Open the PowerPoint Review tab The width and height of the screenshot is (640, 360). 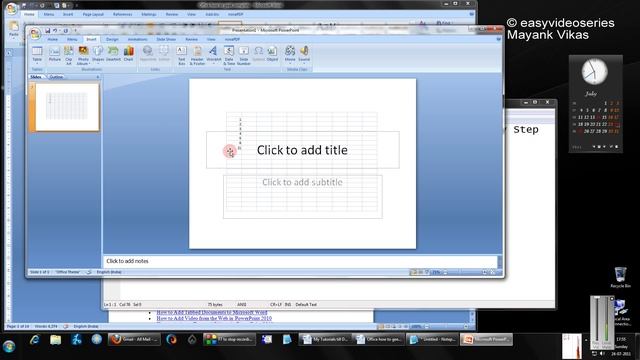pyautogui.click(x=191, y=39)
